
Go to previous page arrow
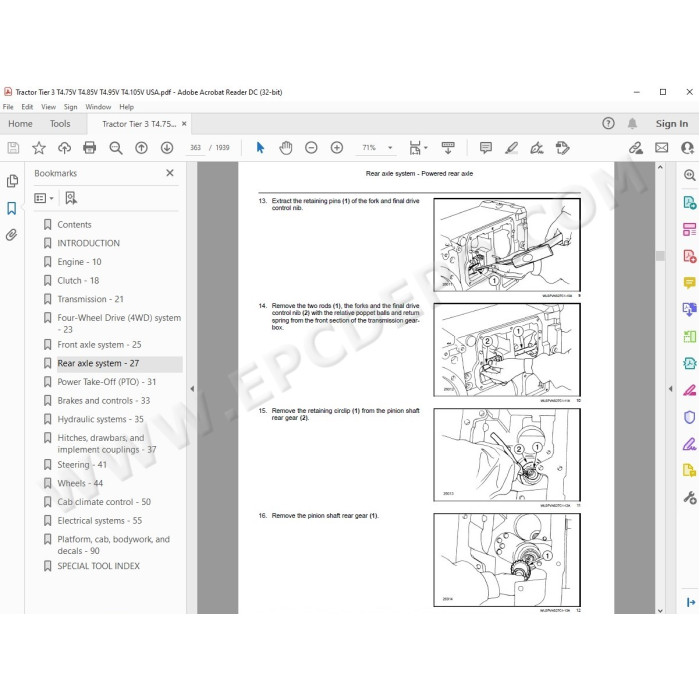coord(141,148)
